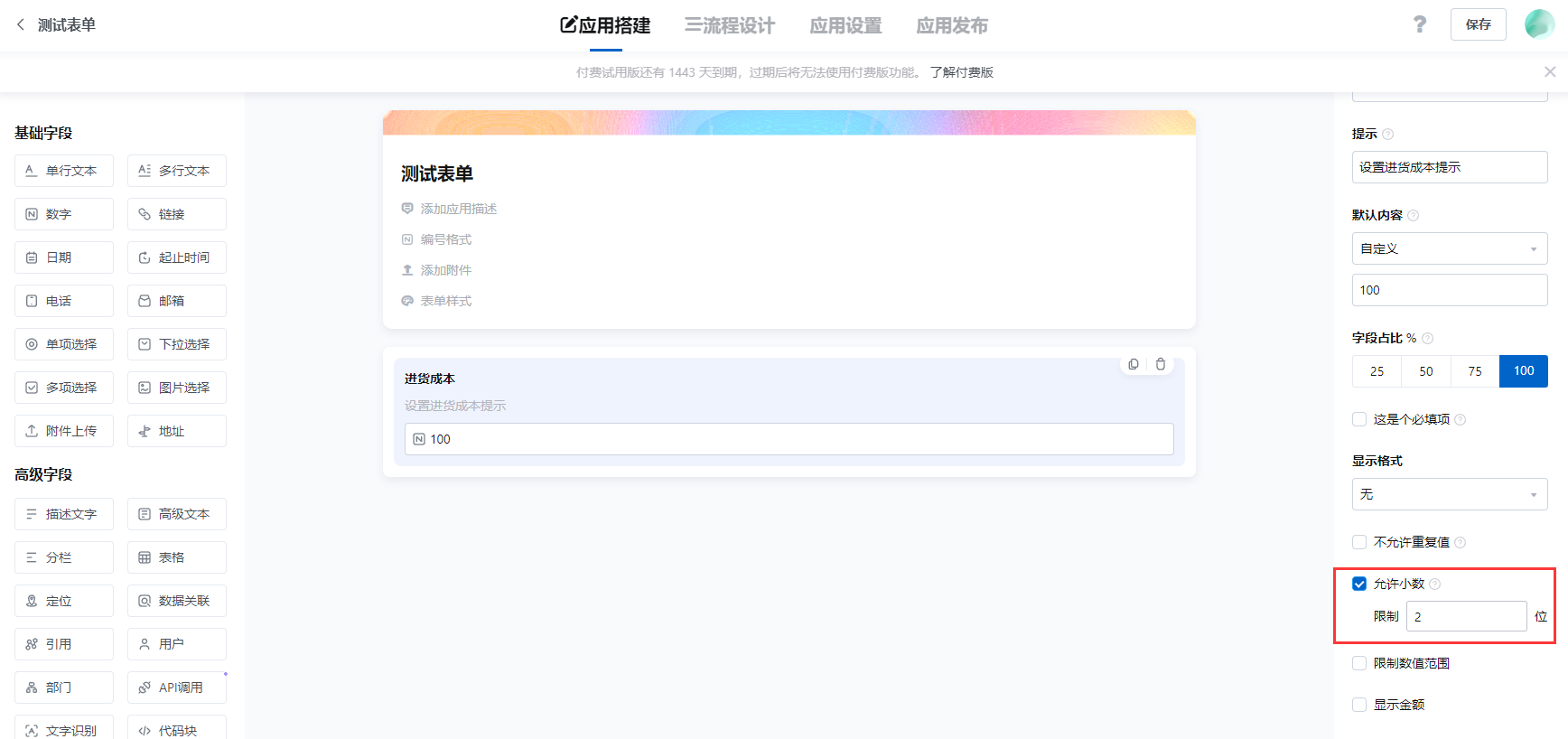Screen dimensions: 1568x739
Task: Add a 日期 date field
Action: coord(64,257)
